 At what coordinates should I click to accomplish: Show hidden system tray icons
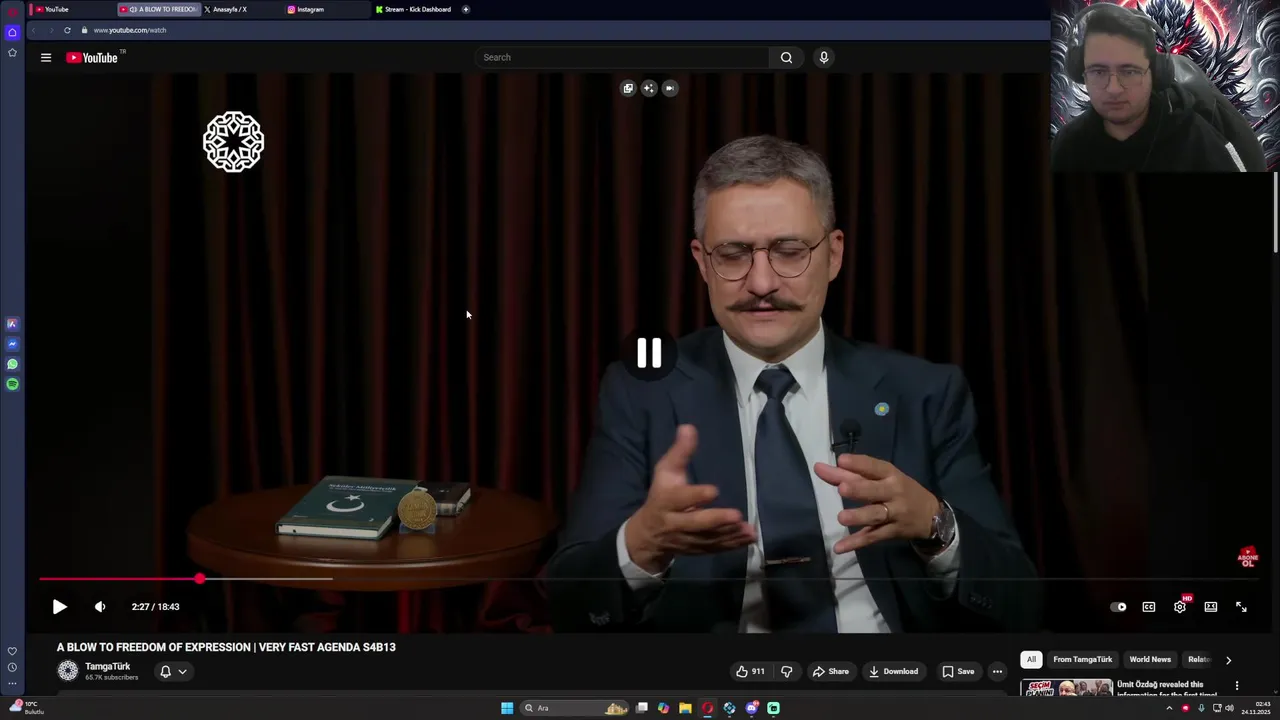click(1169, 708)
